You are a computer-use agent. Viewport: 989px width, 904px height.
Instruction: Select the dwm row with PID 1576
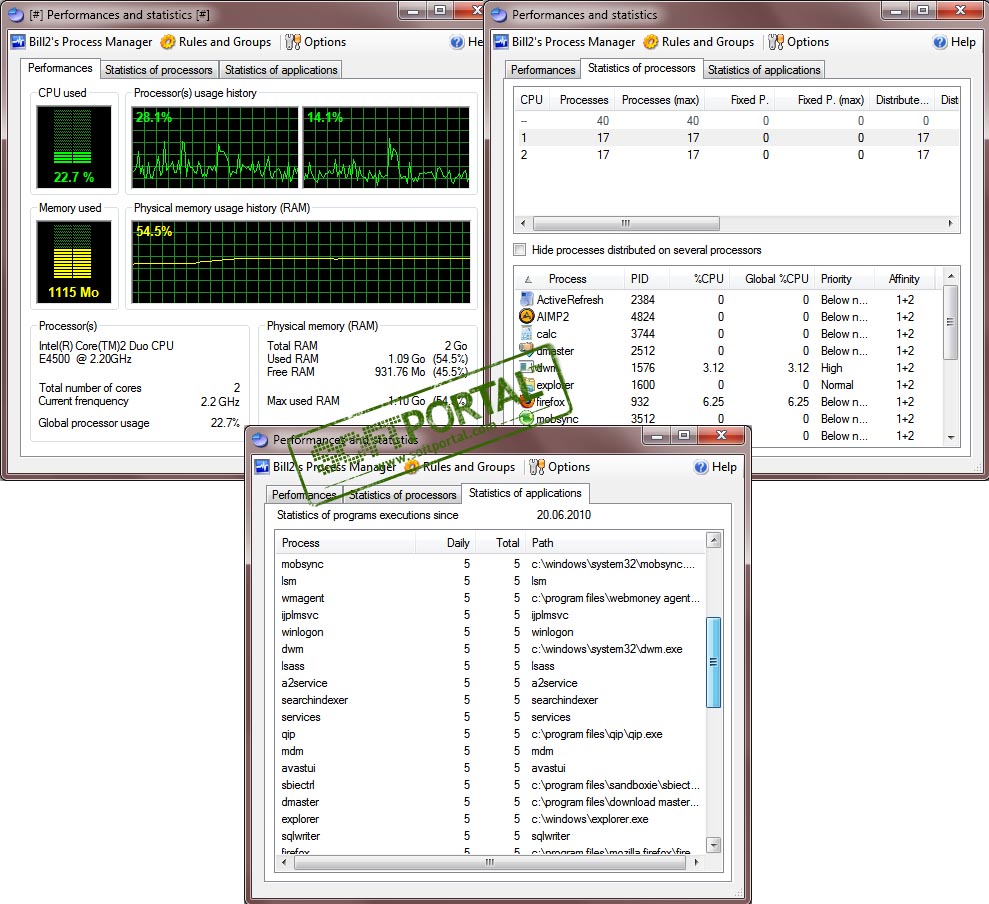(729, 368)
